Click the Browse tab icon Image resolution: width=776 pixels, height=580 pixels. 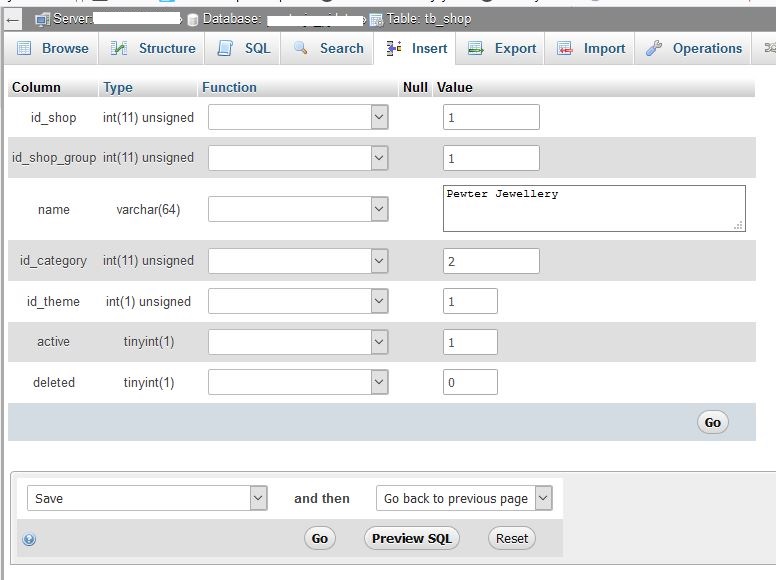[x=23, y=48]
